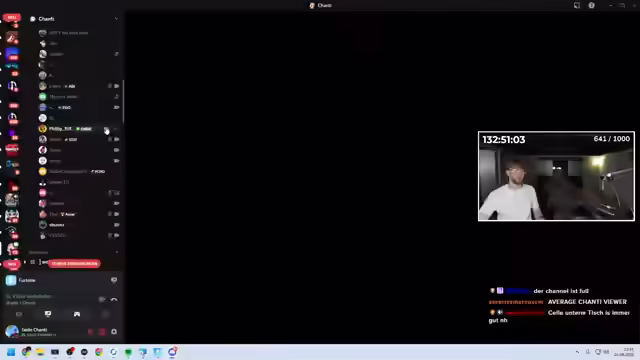Open the red new mentions pill button
Viewport: 640px width, 360px height.
[x=74, y=264]
